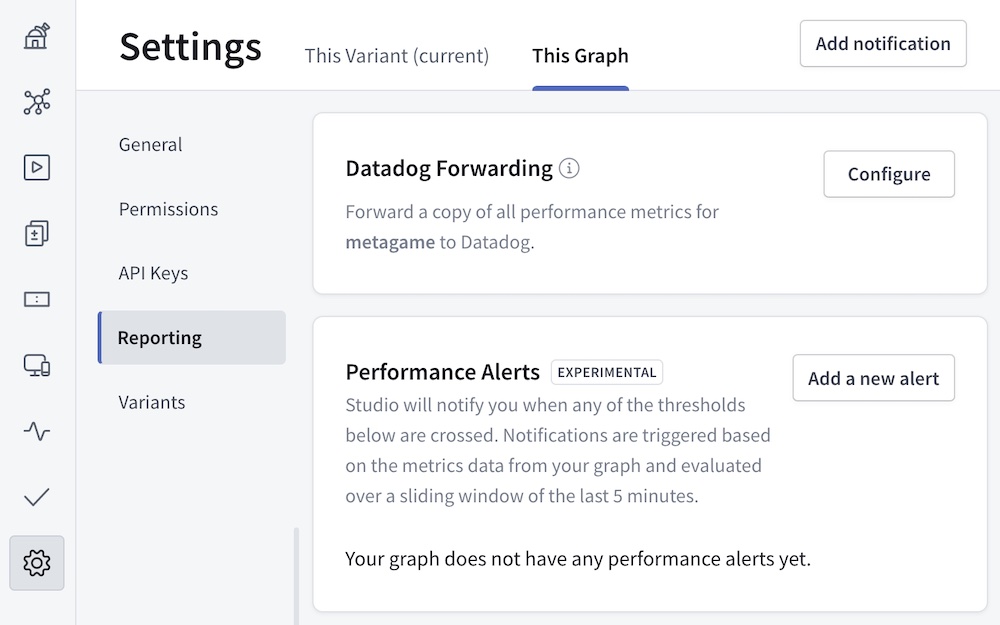
Task: Open the Changelog sidebar icon
Action: coord(37,232)
